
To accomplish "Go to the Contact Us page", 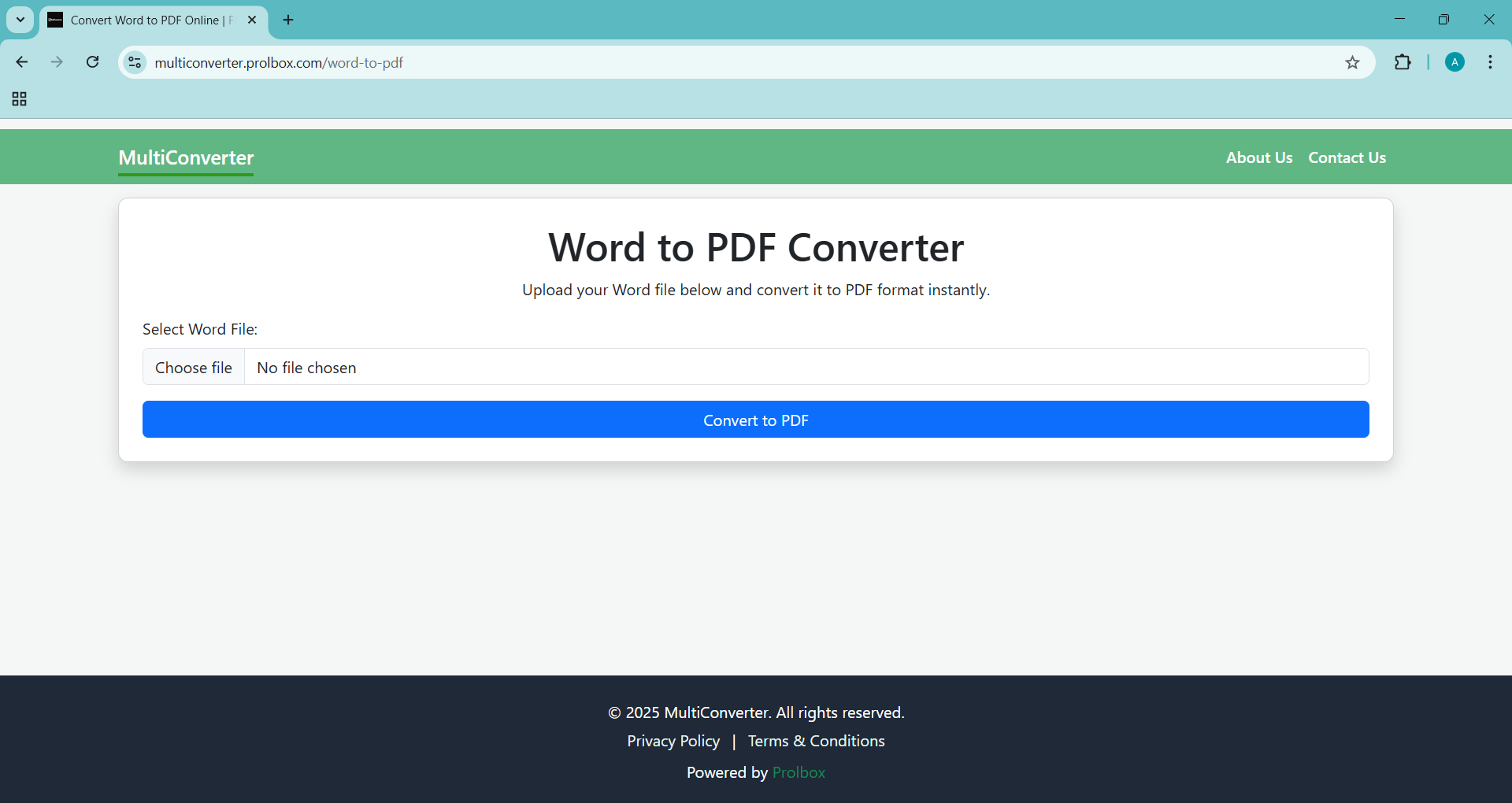I will tap(1347, 157).
